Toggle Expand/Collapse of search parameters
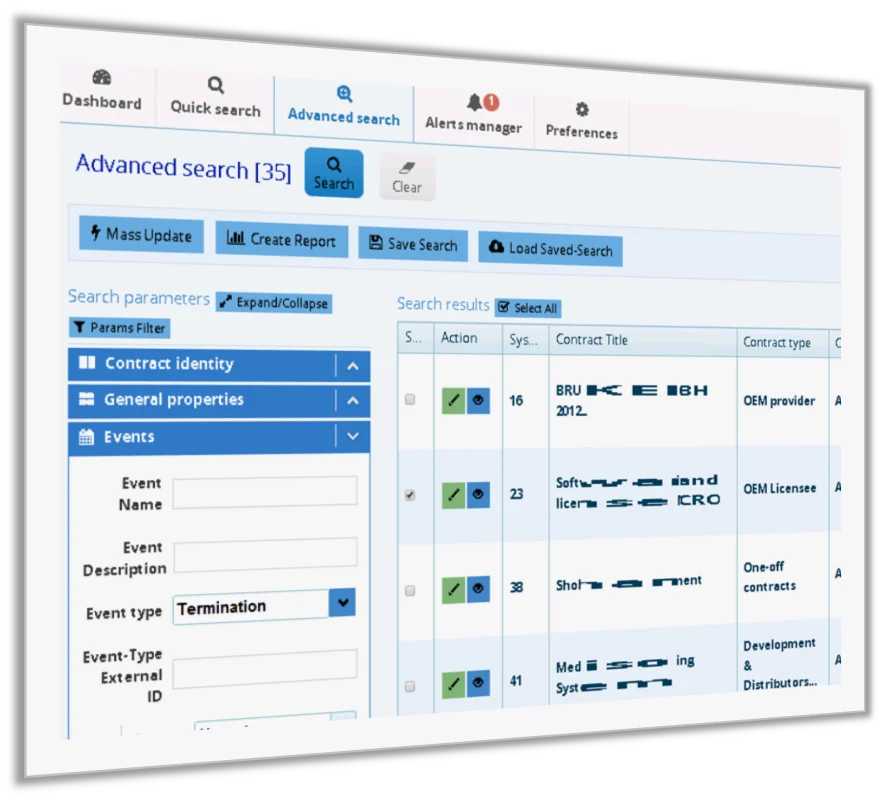This screenshot has width=880, height=800. click(x=274, y=303)
